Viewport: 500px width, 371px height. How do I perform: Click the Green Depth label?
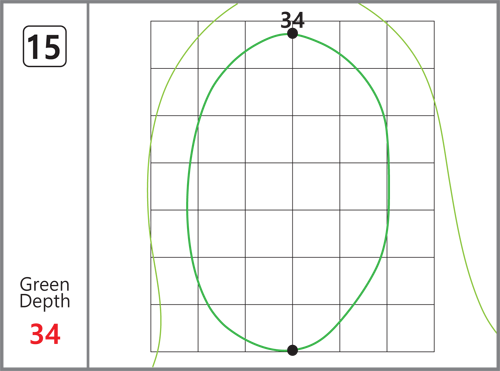tap(45, 293)
